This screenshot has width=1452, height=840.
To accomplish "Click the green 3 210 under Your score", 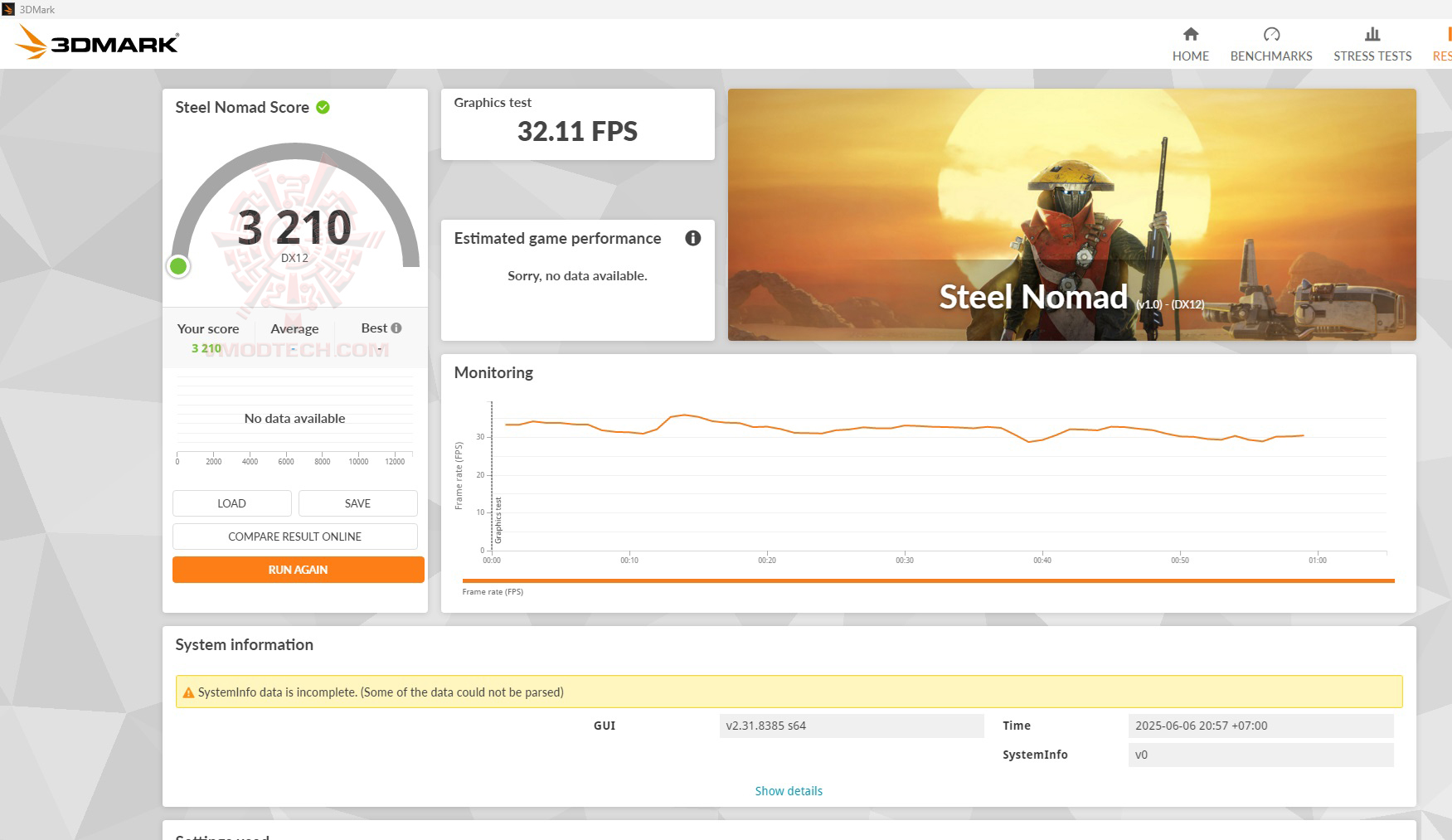I will coord(206,348).
